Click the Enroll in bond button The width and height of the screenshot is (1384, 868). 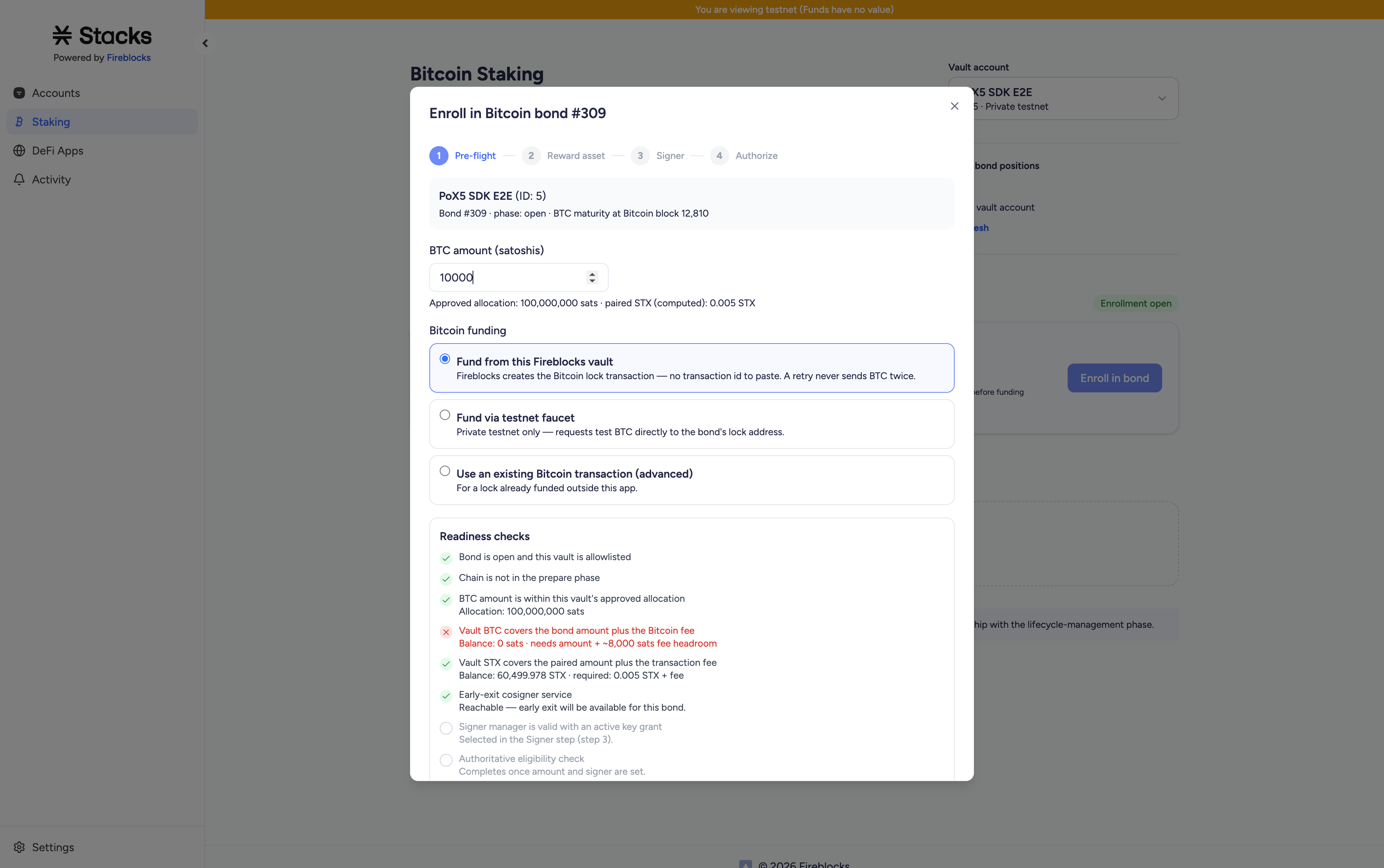(1114, 378)
